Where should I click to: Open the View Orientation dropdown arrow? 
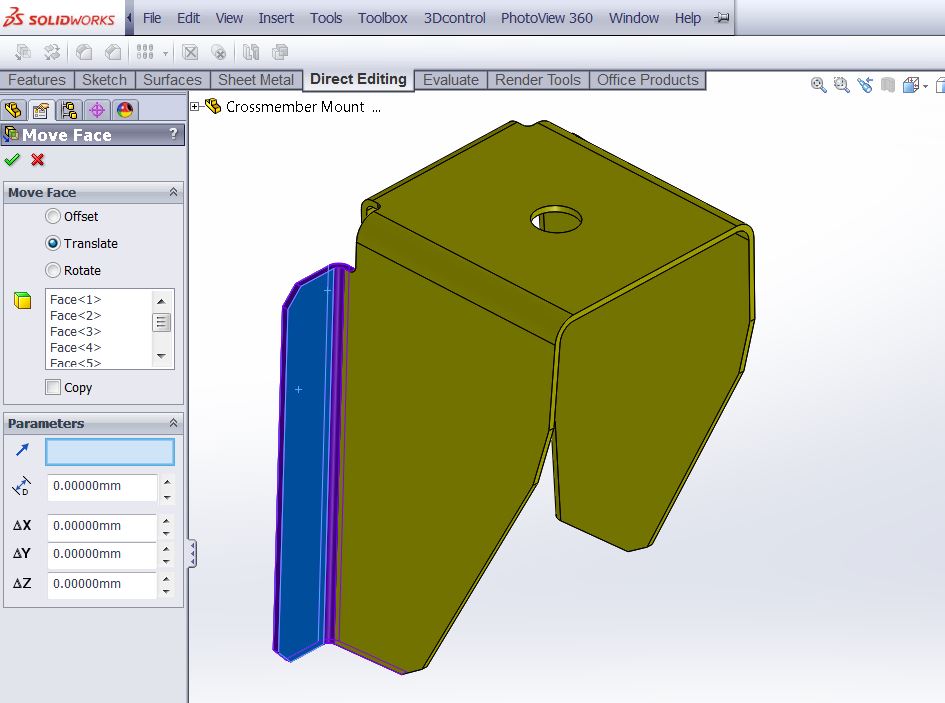pyautogui.click(x=926, y=87)
